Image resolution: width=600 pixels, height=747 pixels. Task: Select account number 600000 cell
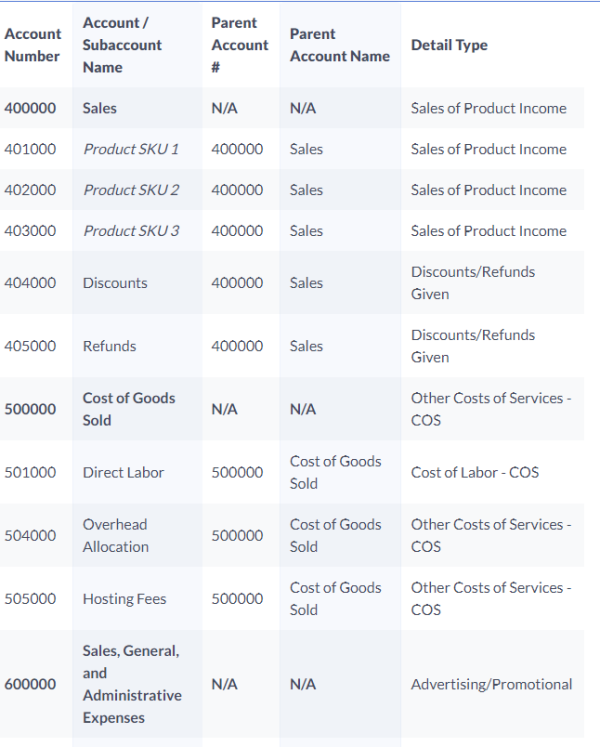coord(30,684)
